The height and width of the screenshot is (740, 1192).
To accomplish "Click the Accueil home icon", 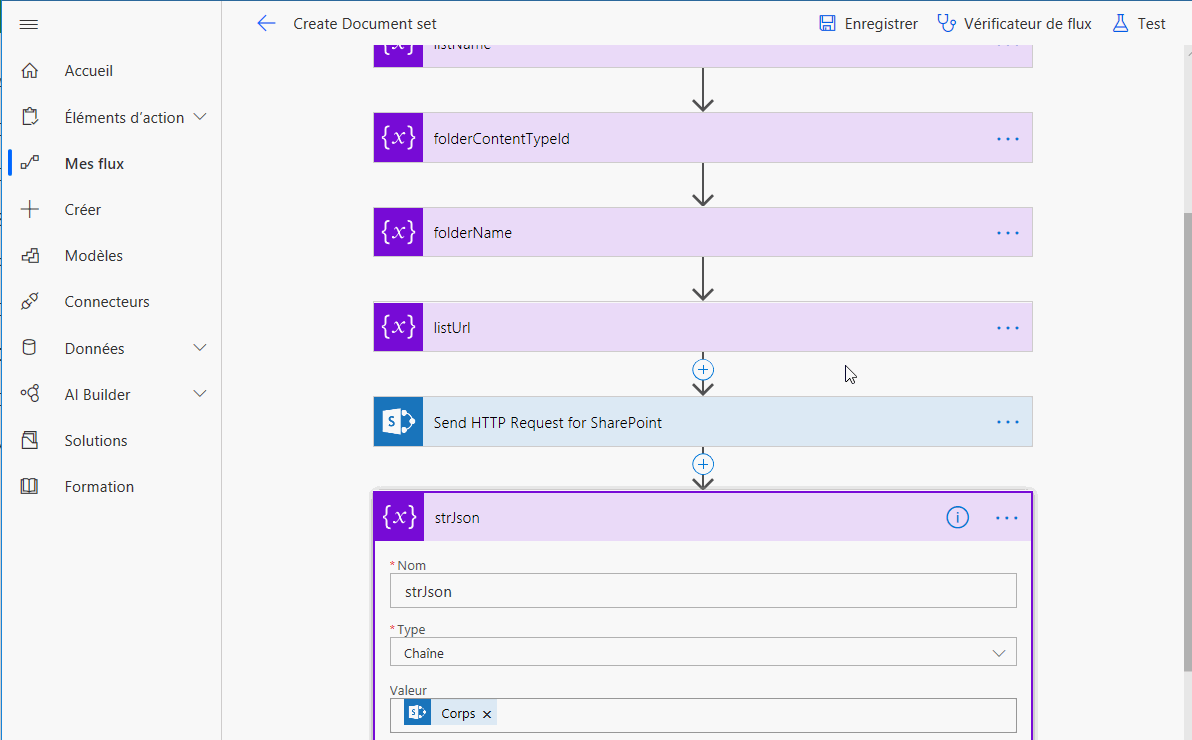I will coord(30,71).
